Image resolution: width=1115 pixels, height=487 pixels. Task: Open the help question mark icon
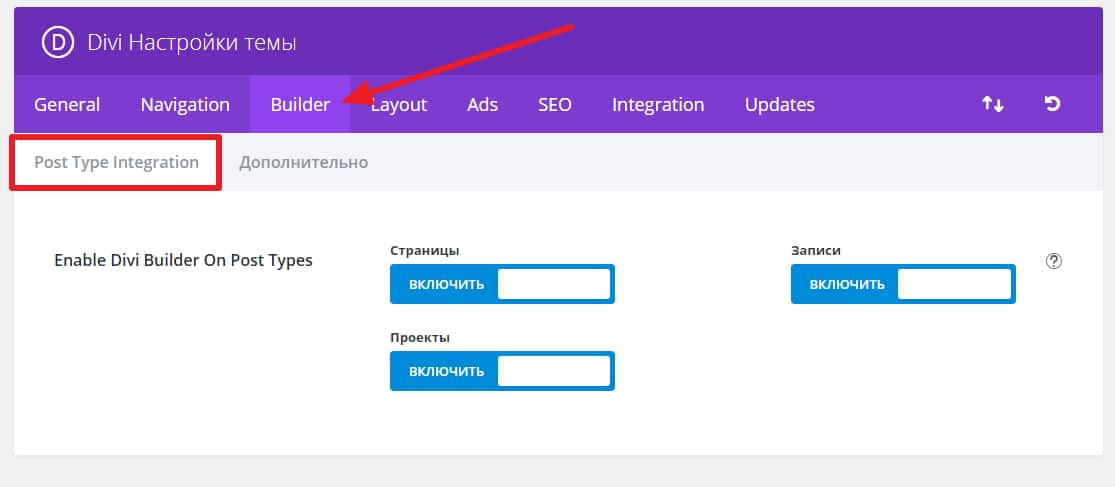[1053, 261]
